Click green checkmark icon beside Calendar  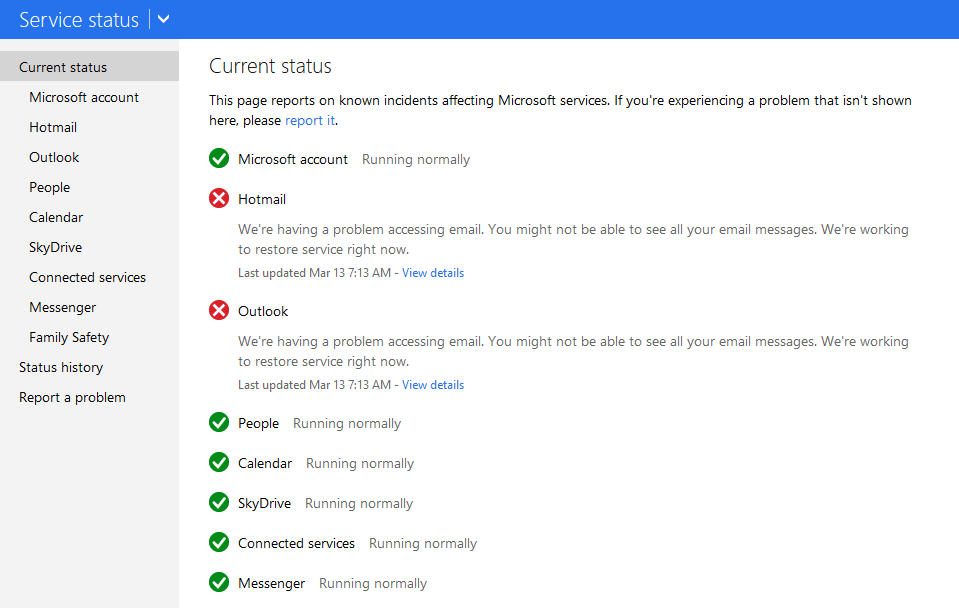(219, 462)
